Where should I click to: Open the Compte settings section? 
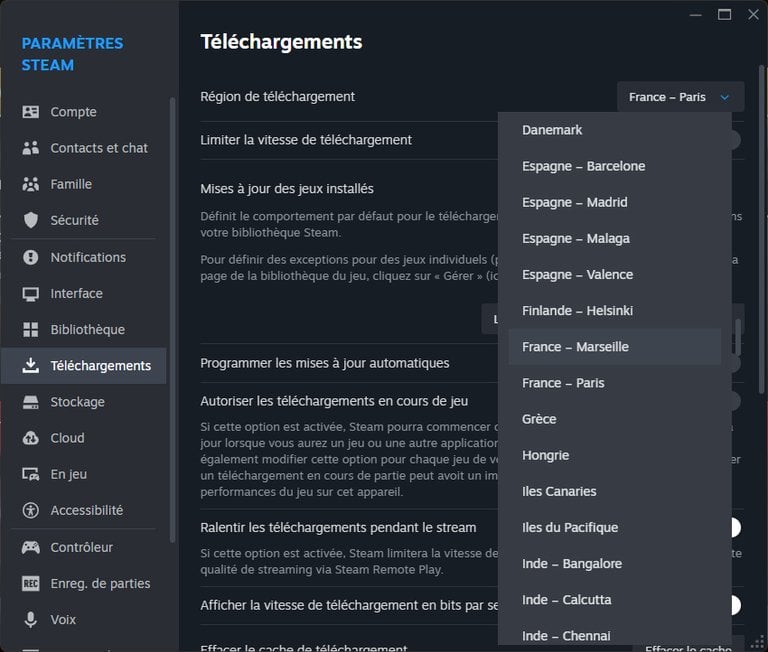[x=83, y=112]
